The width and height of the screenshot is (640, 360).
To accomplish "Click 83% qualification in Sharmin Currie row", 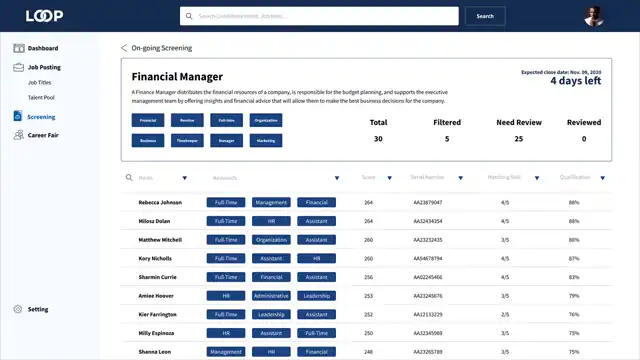I will 574,277.
